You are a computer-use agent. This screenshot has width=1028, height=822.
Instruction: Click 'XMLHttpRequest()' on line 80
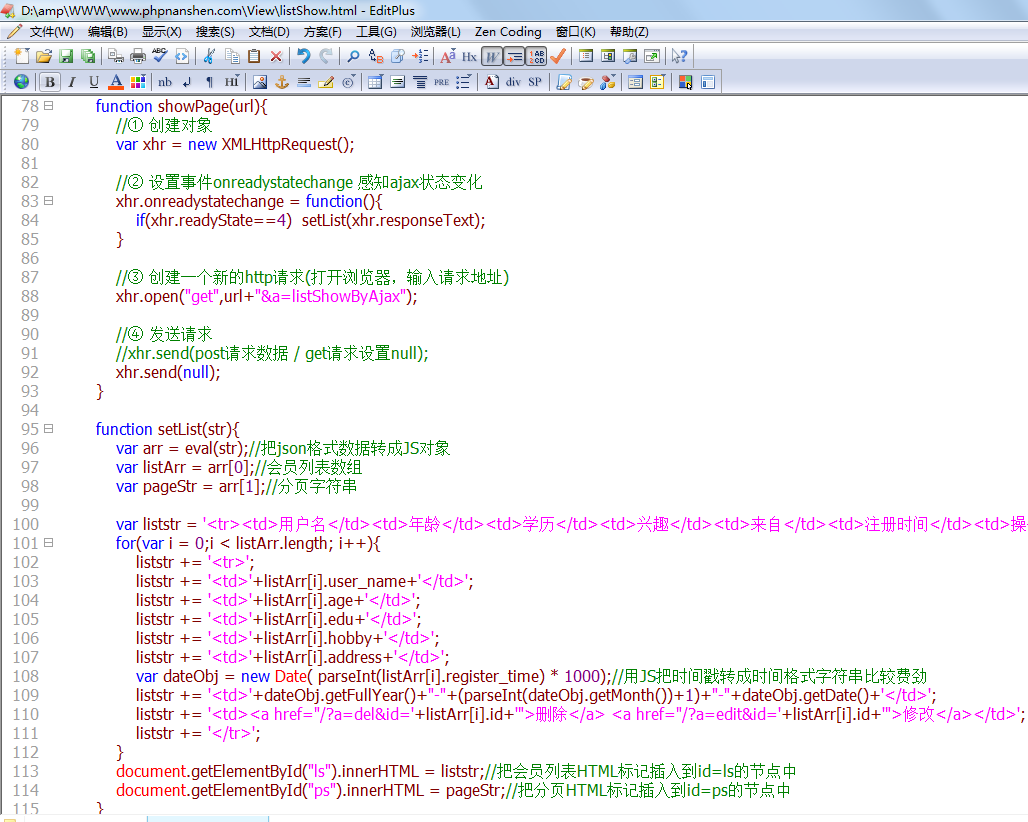288,144
